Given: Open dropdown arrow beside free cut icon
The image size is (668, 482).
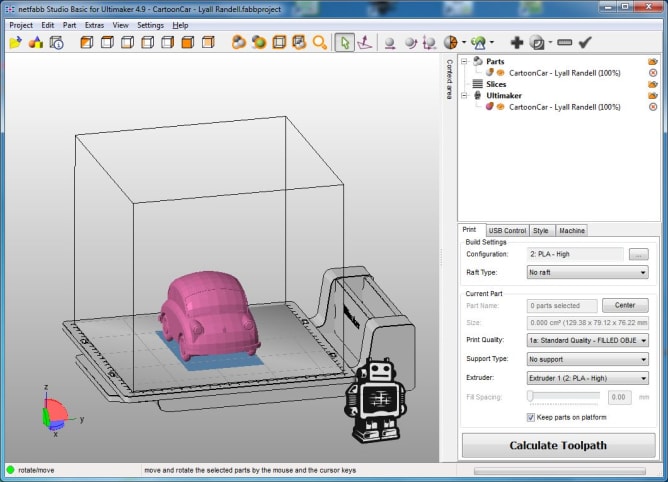Looking at the screenshot, I should click(x=464, y=42).
